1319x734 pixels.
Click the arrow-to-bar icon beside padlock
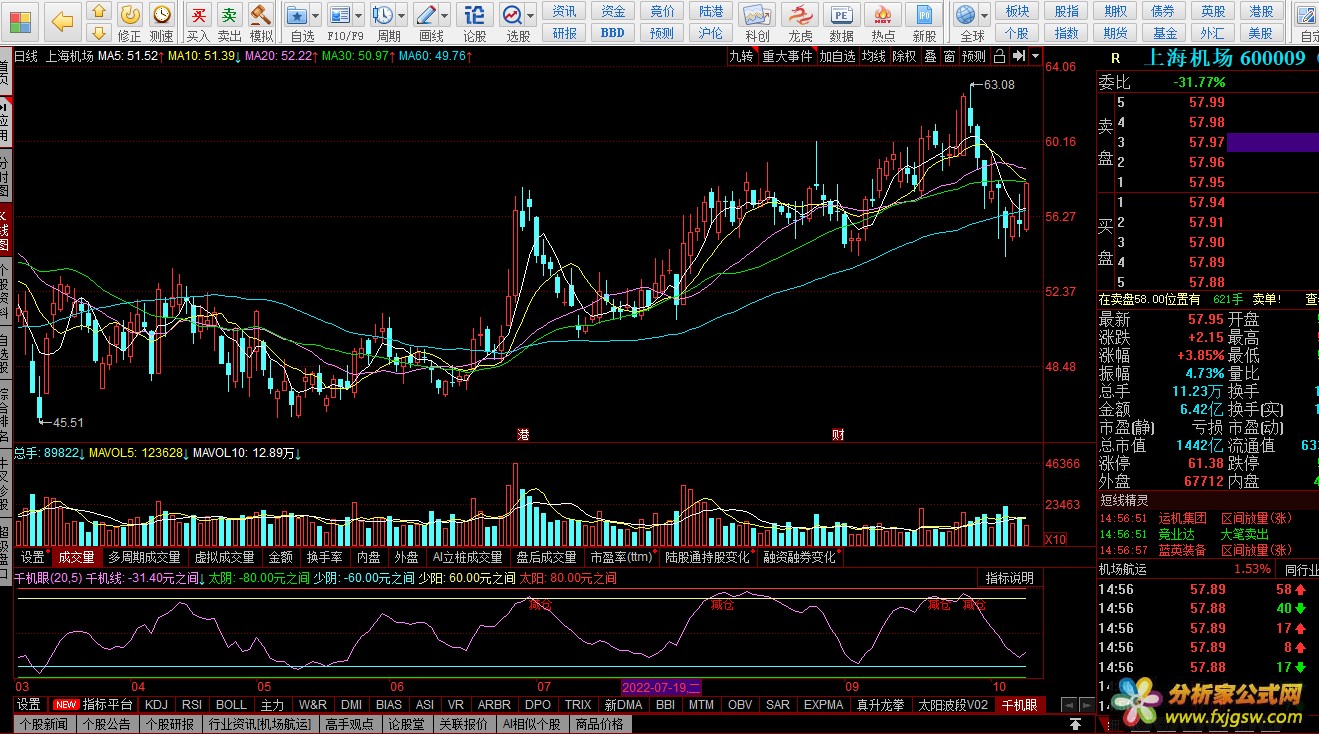point(1020,56)
